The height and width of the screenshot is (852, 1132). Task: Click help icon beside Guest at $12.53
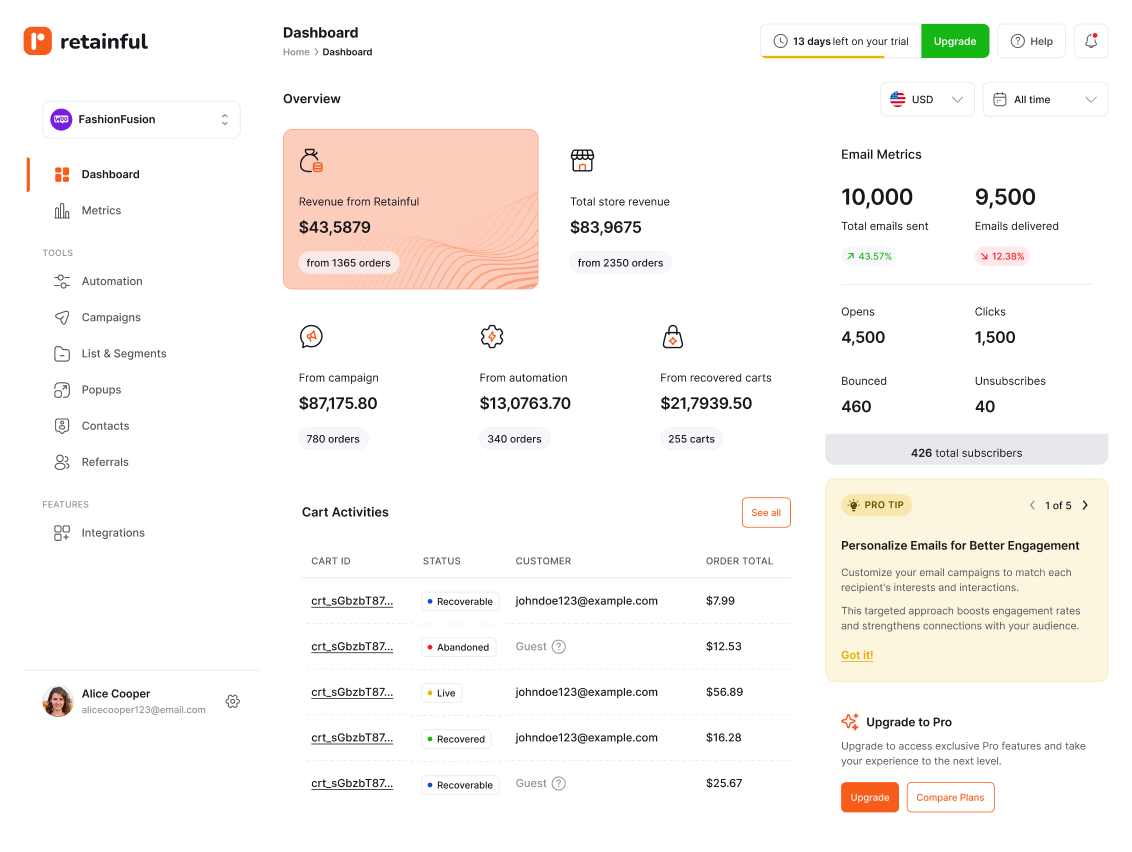(x=559, y=647)
